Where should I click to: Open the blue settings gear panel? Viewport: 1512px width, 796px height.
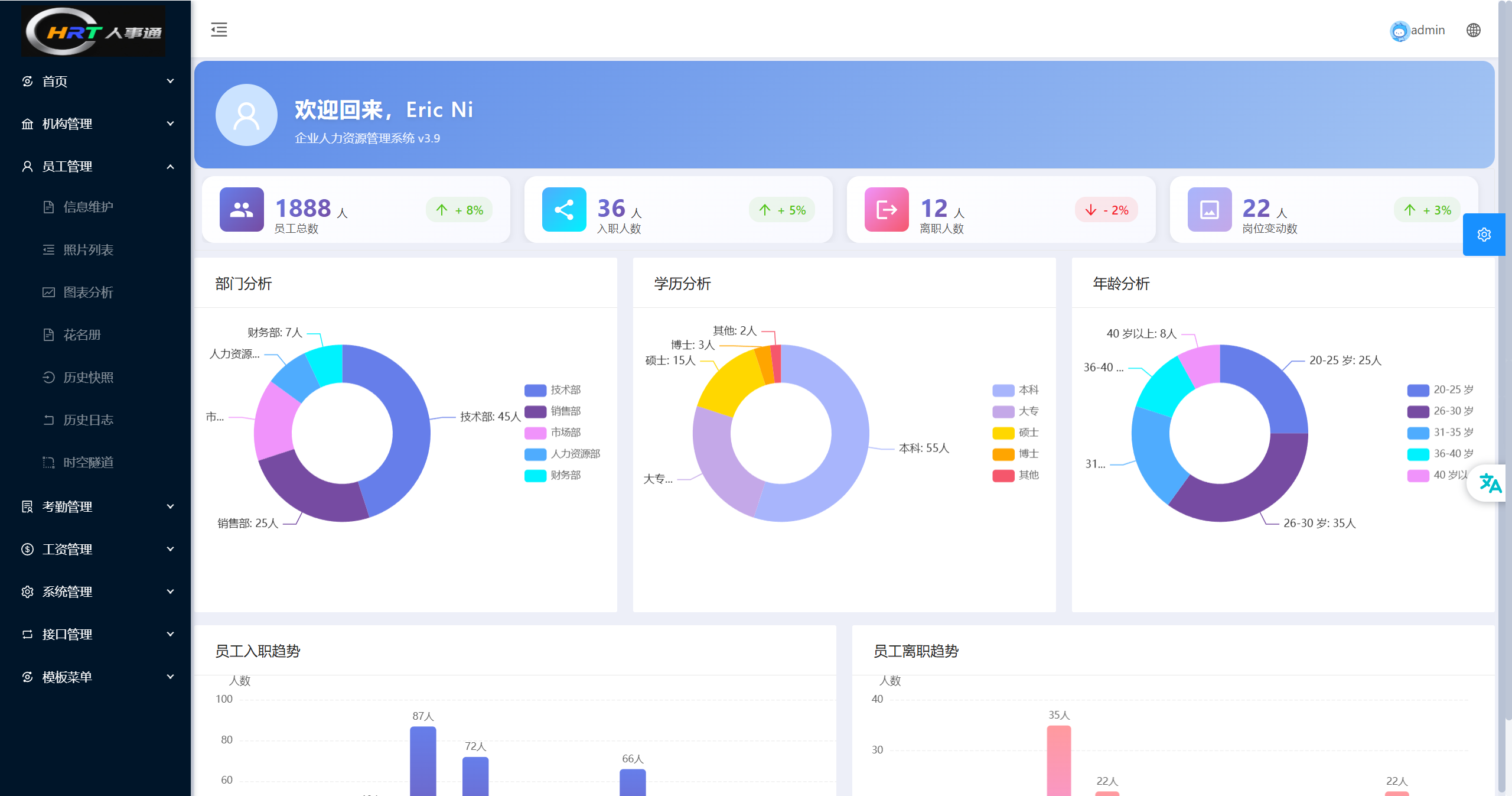click(x=1484, y=235)
